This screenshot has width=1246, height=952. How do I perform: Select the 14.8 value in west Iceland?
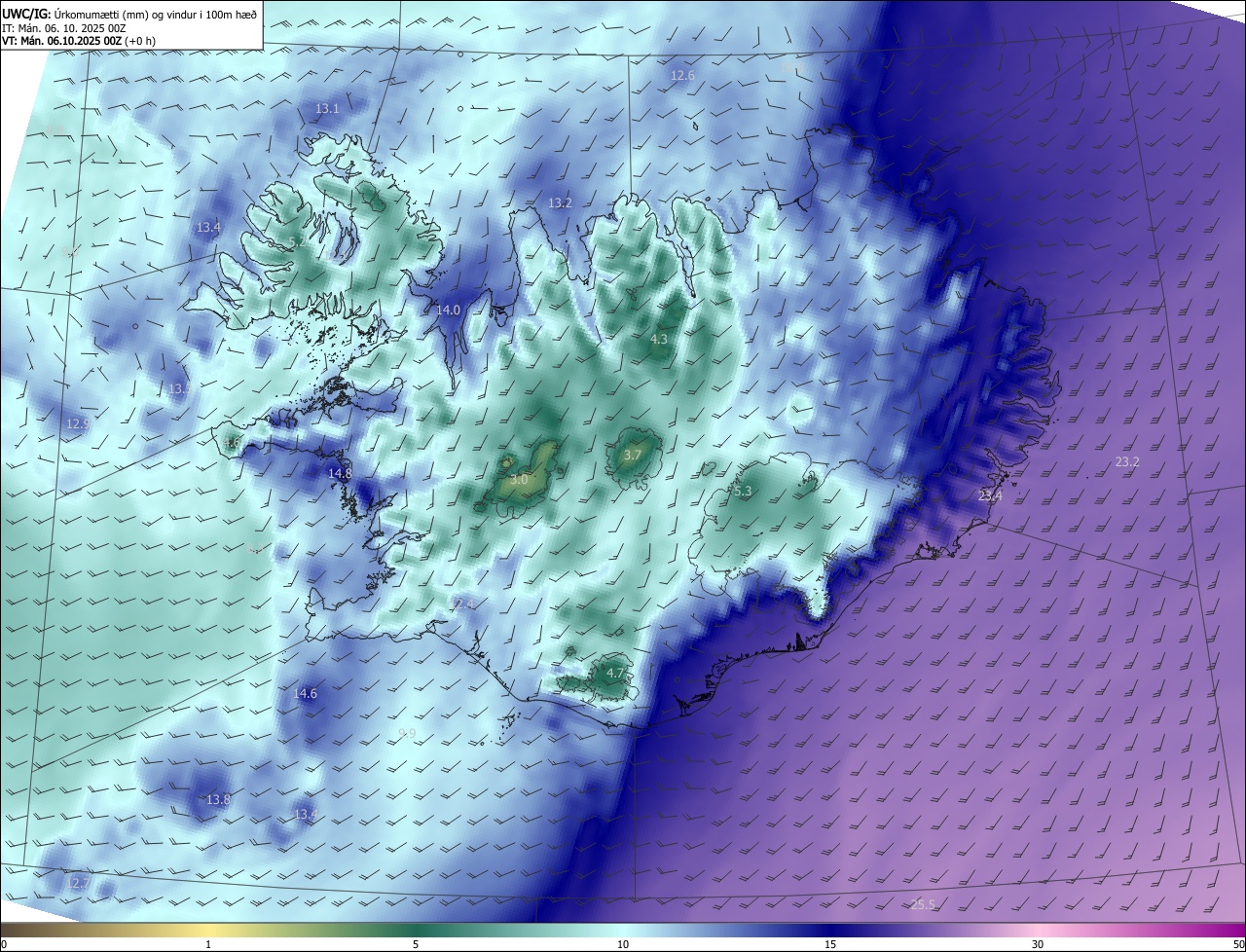tap(340, 473)
